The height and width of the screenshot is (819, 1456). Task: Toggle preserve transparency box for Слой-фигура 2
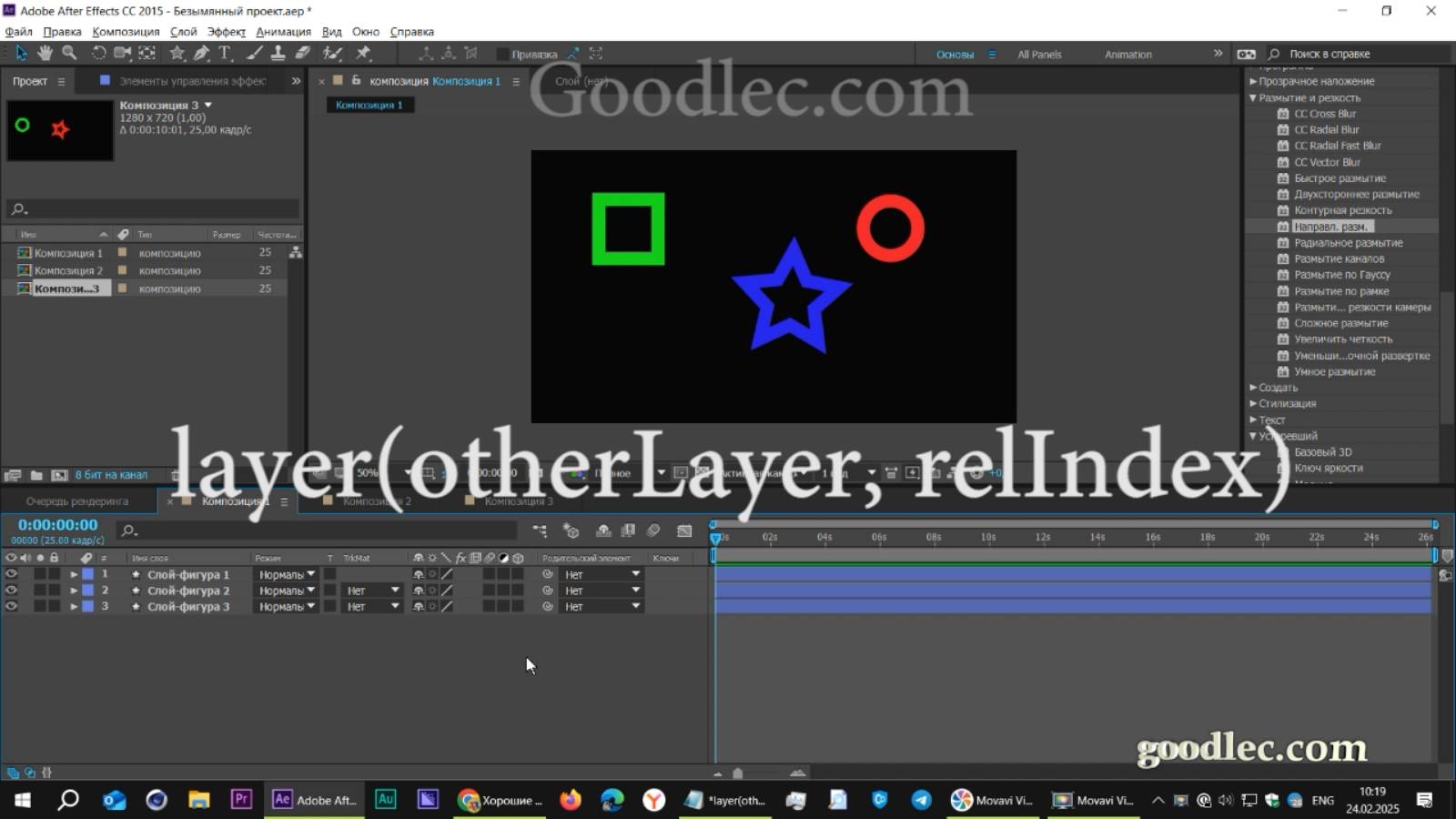(329, 591)
